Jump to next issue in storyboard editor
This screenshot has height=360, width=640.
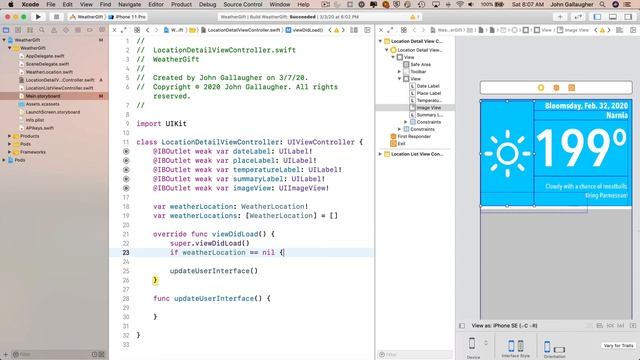point(609,30)
